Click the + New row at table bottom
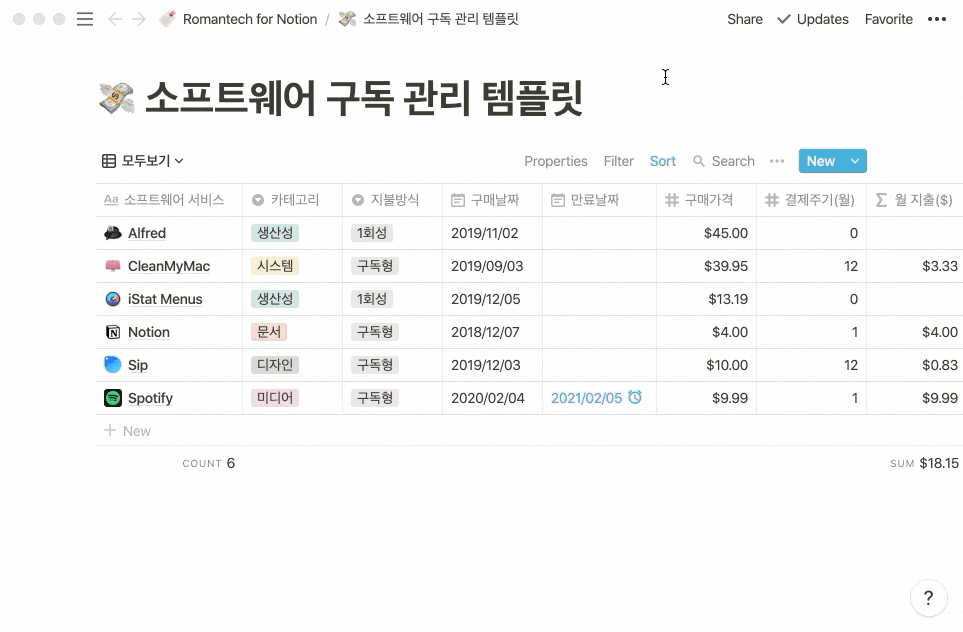Viewport: 963px width, 632px height. 529,431
